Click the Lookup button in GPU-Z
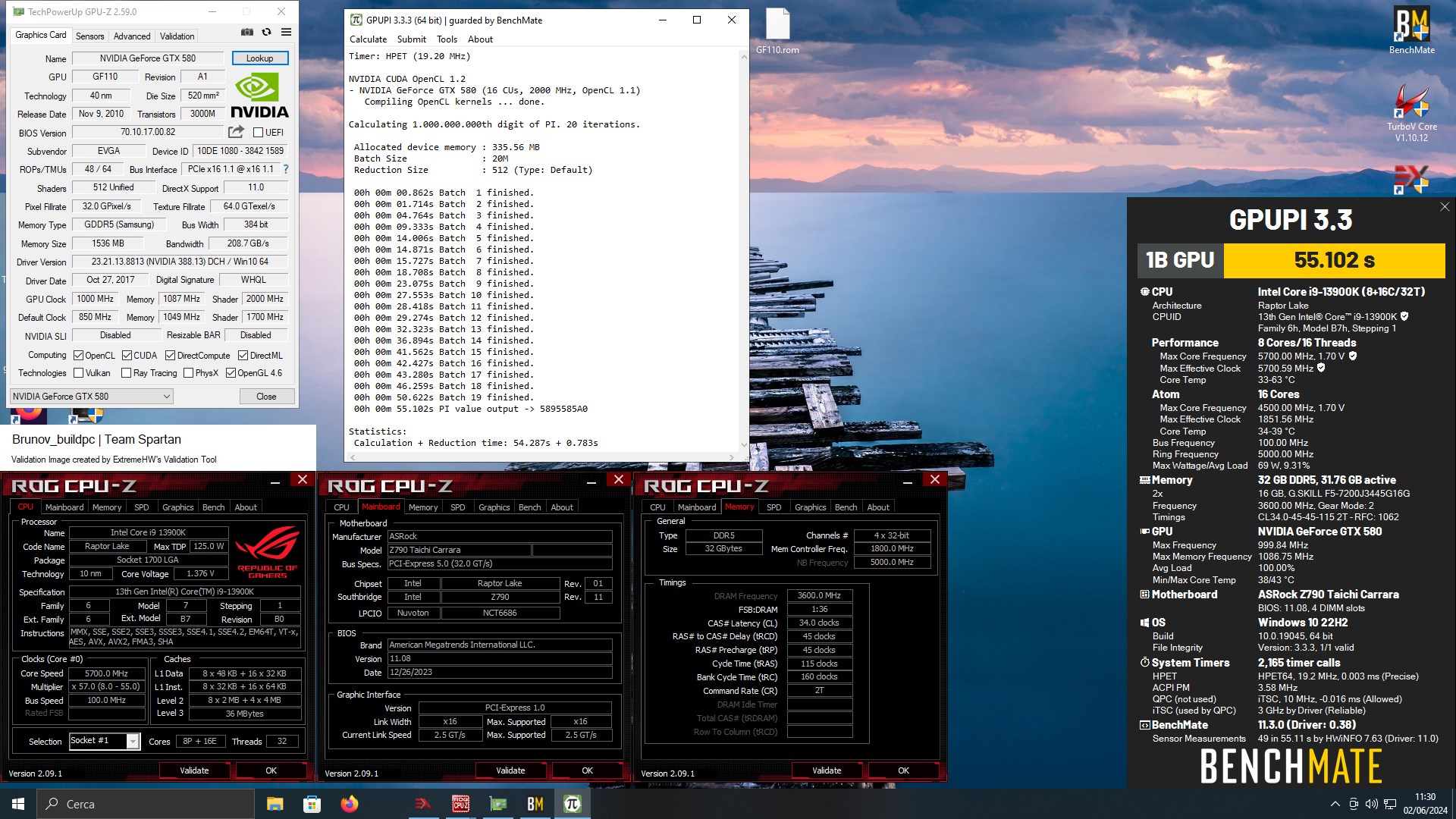The image size is (1456, 819). (x=259, y=58)
